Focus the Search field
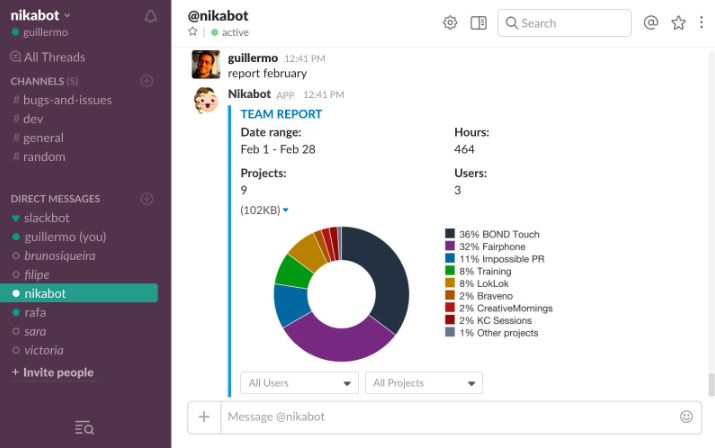The width and height of the screenshot is (715, 448). 564,23
